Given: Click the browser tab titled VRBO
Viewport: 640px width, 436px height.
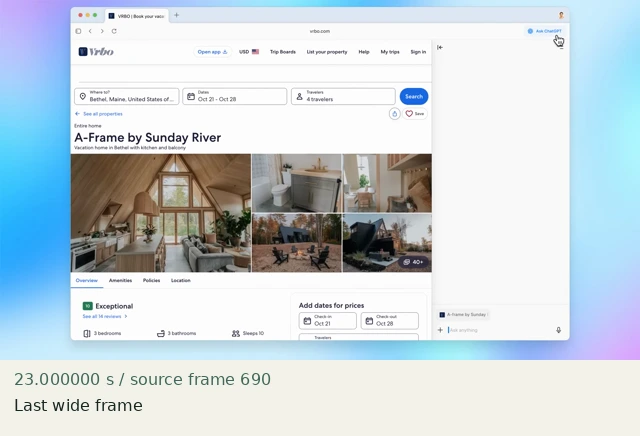Looking at the screenshot, I should point(137,16).
